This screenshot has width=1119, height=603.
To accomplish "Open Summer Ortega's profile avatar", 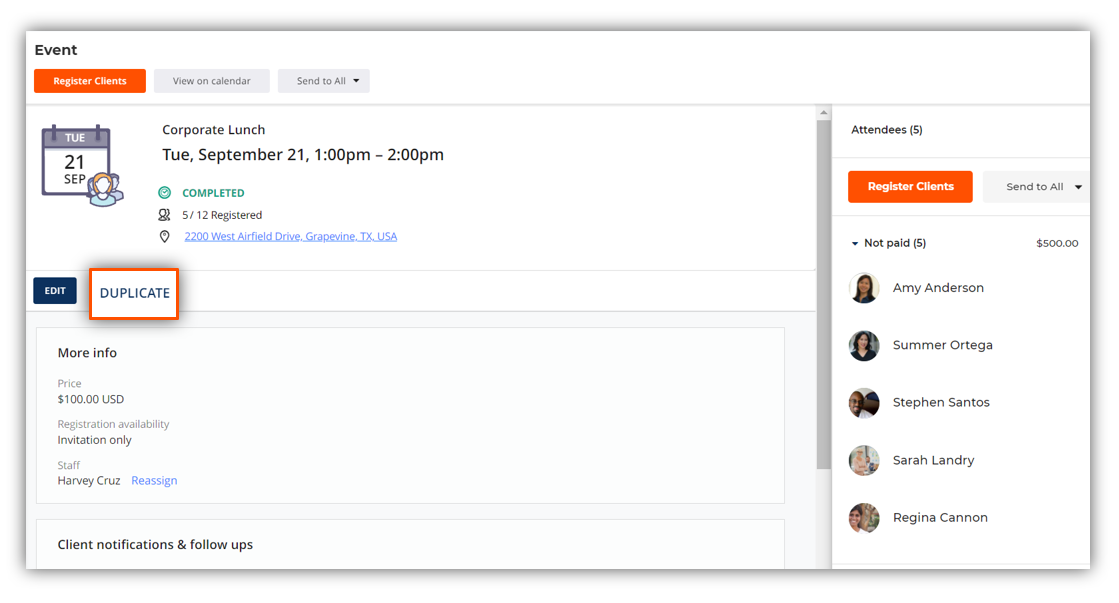I will coord(864,345).
